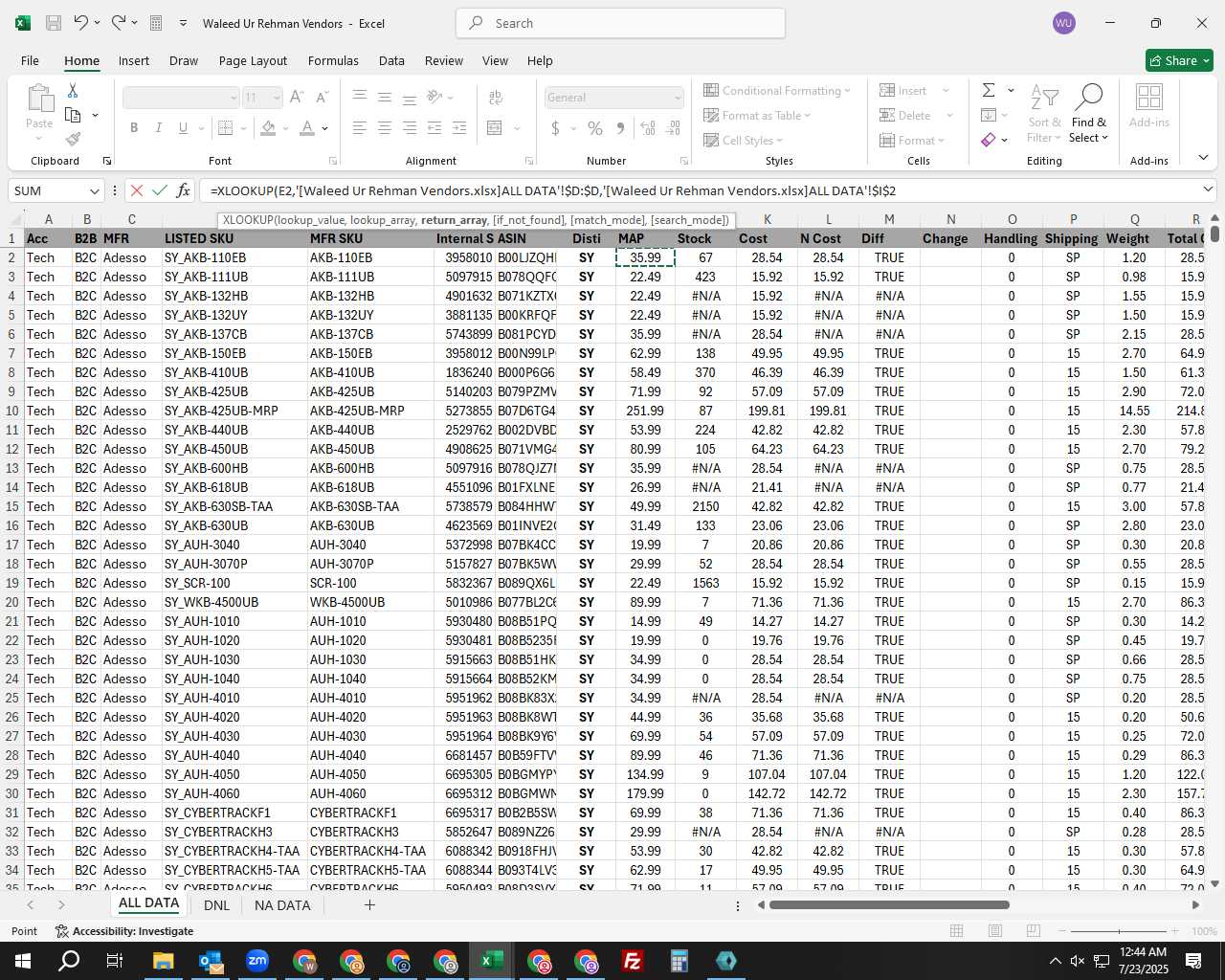Open Zoom app from taskbar

257,961
